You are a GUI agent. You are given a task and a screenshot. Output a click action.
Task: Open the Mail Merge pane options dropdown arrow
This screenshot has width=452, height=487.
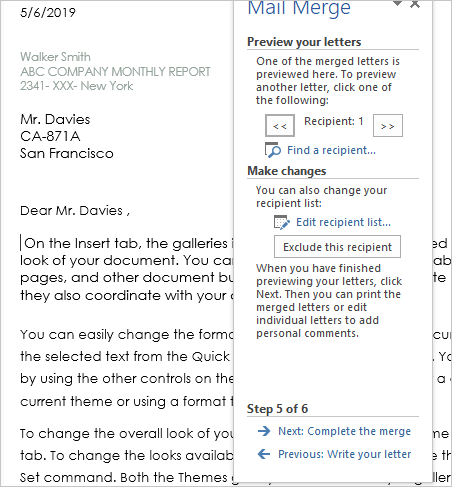pyautogui.click(x=397, y=3)
